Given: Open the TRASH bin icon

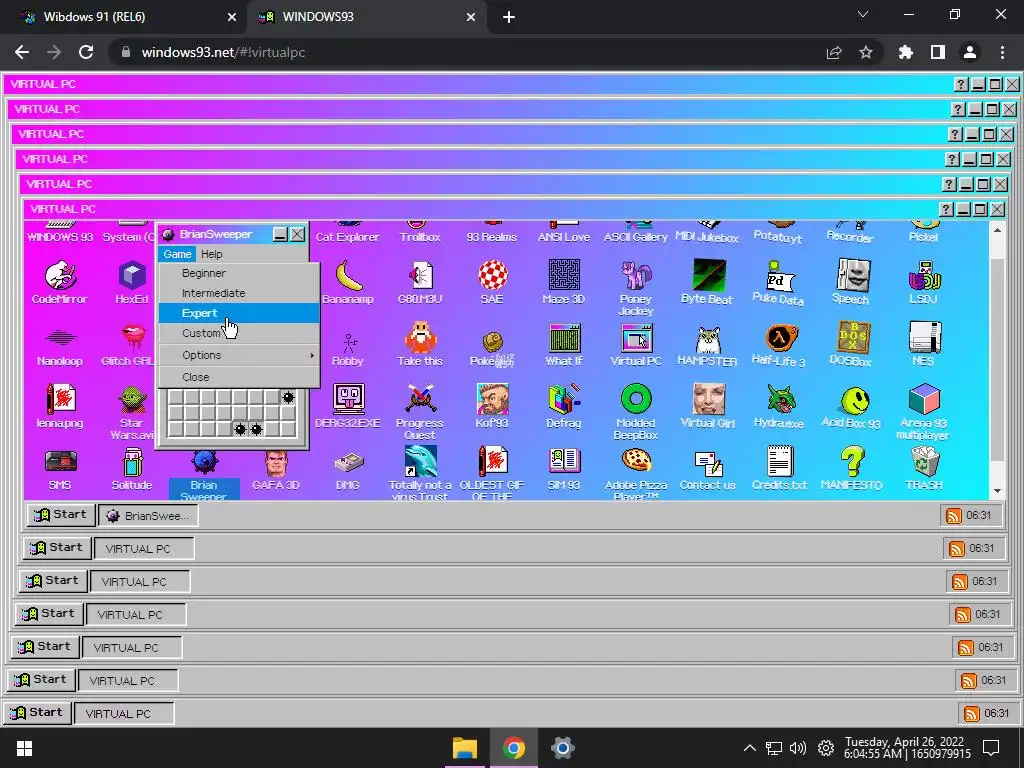Looking at the screenshot, I should point(923,468).
